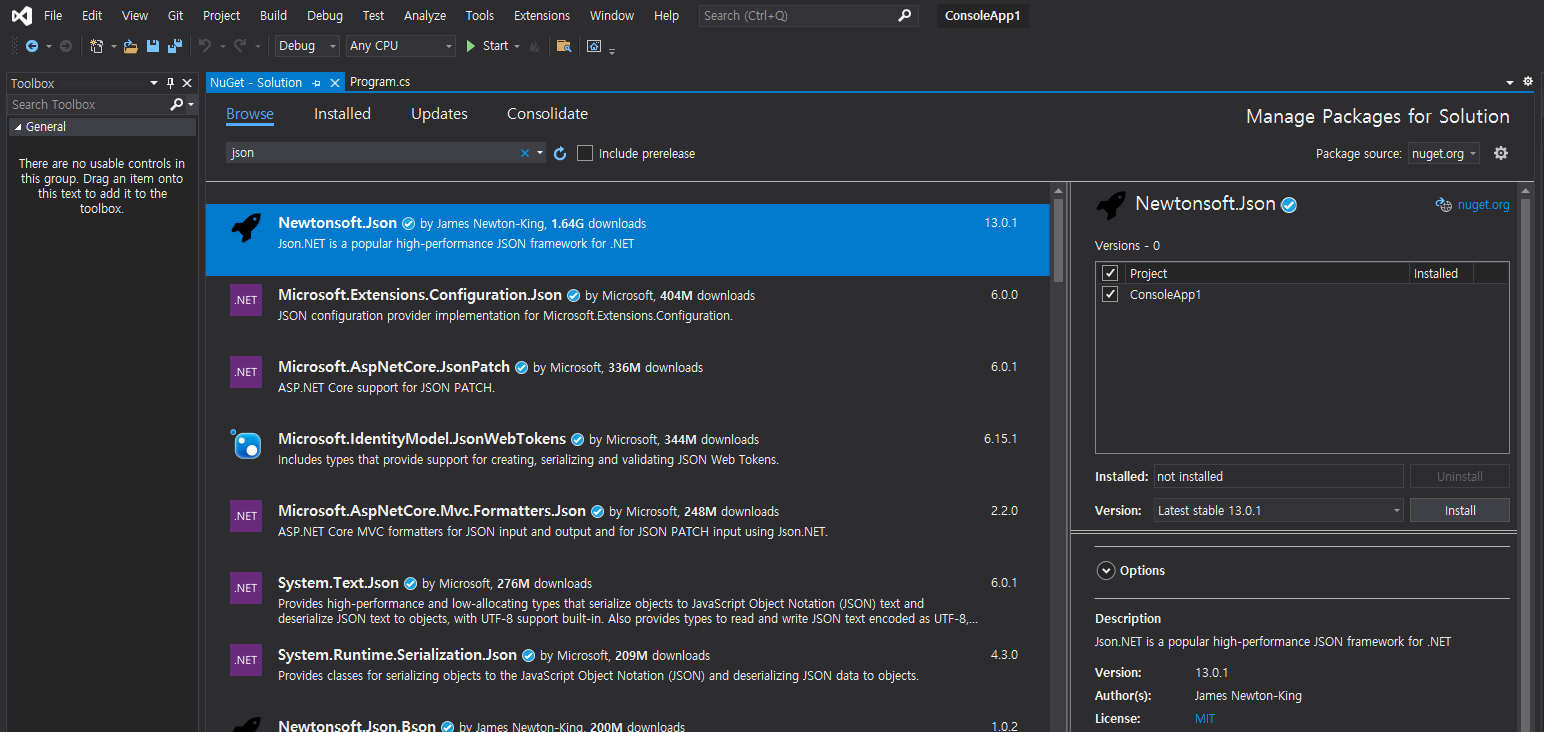
Task: Click the System.Text.Json .NET icon
Action: click(246, 588)
